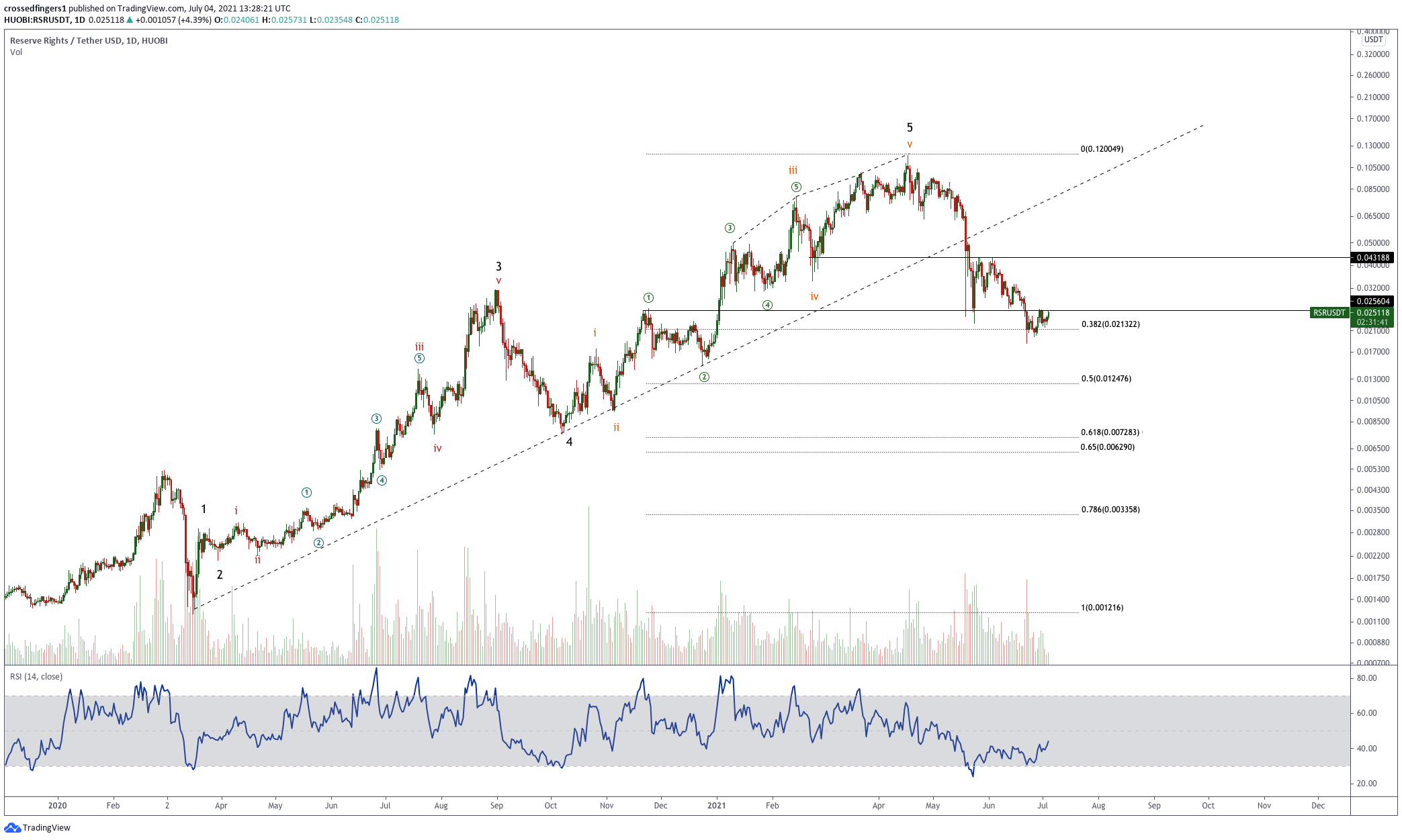This screenshot has height=840, width=1402.
Task: Click the wave 4 label near October low
Action: [x=569, y=442]
